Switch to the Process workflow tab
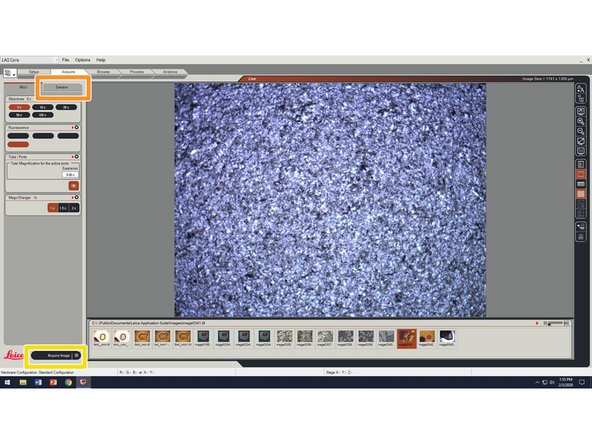 (x=137, y=72)
